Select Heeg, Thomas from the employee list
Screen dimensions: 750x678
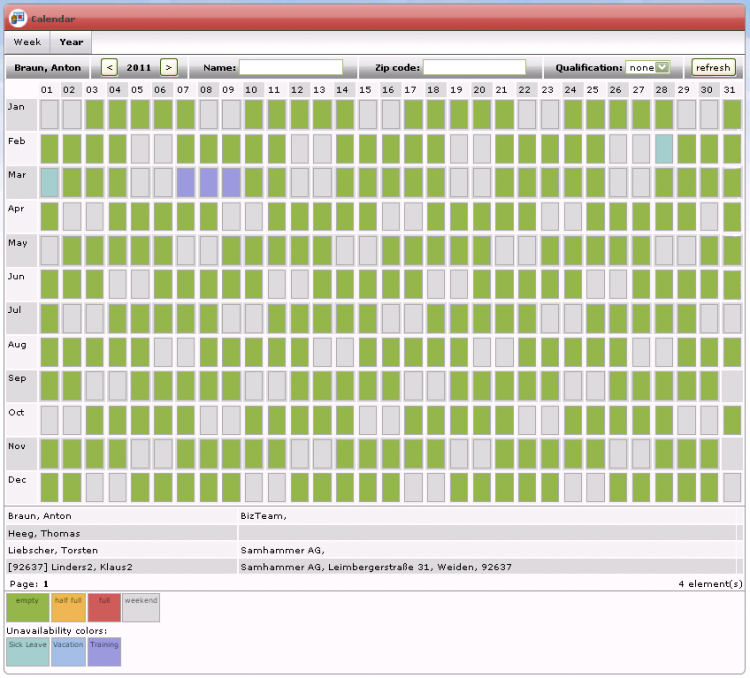[44, 533]
